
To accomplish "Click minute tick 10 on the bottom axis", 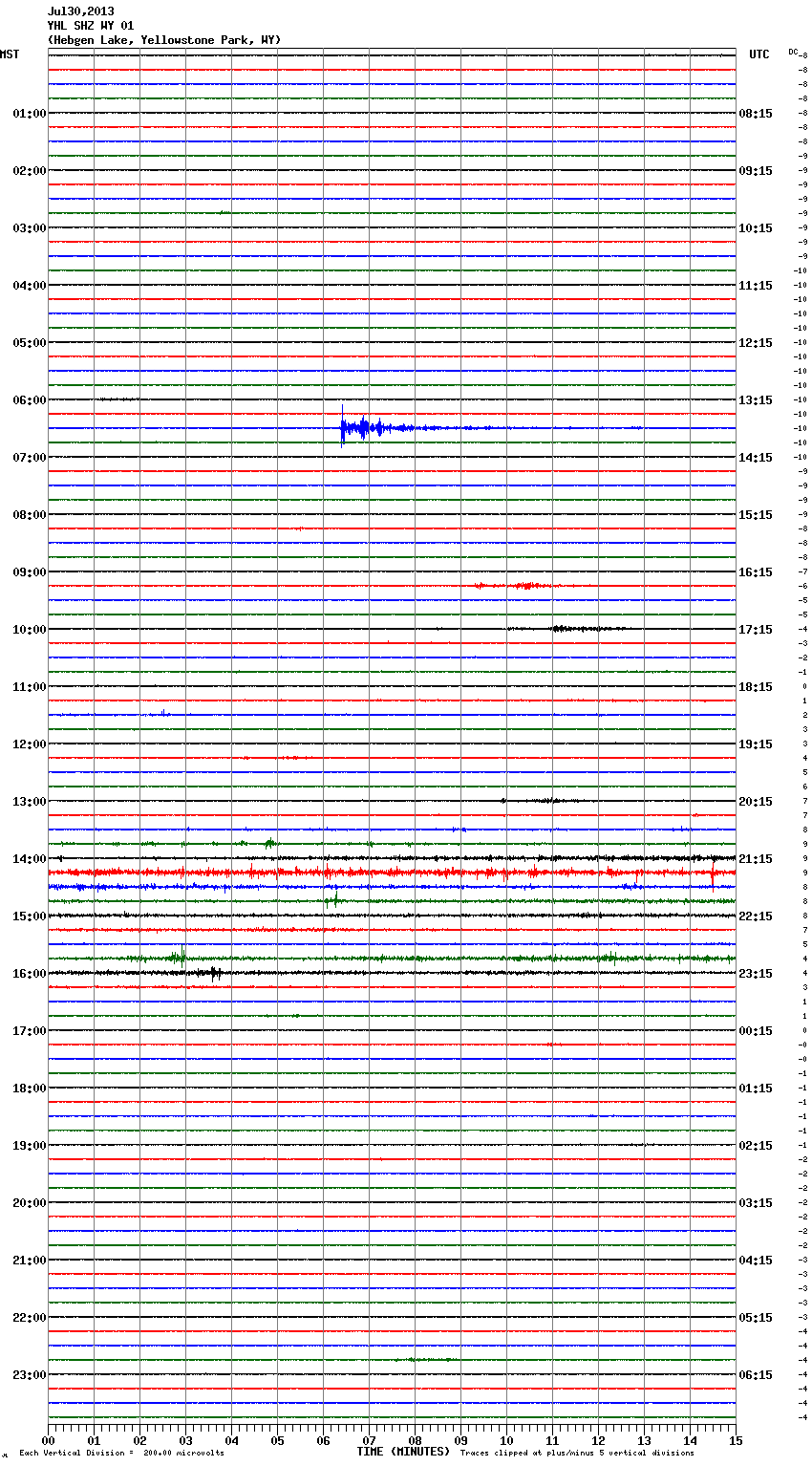I will (x=506, y=1440).
